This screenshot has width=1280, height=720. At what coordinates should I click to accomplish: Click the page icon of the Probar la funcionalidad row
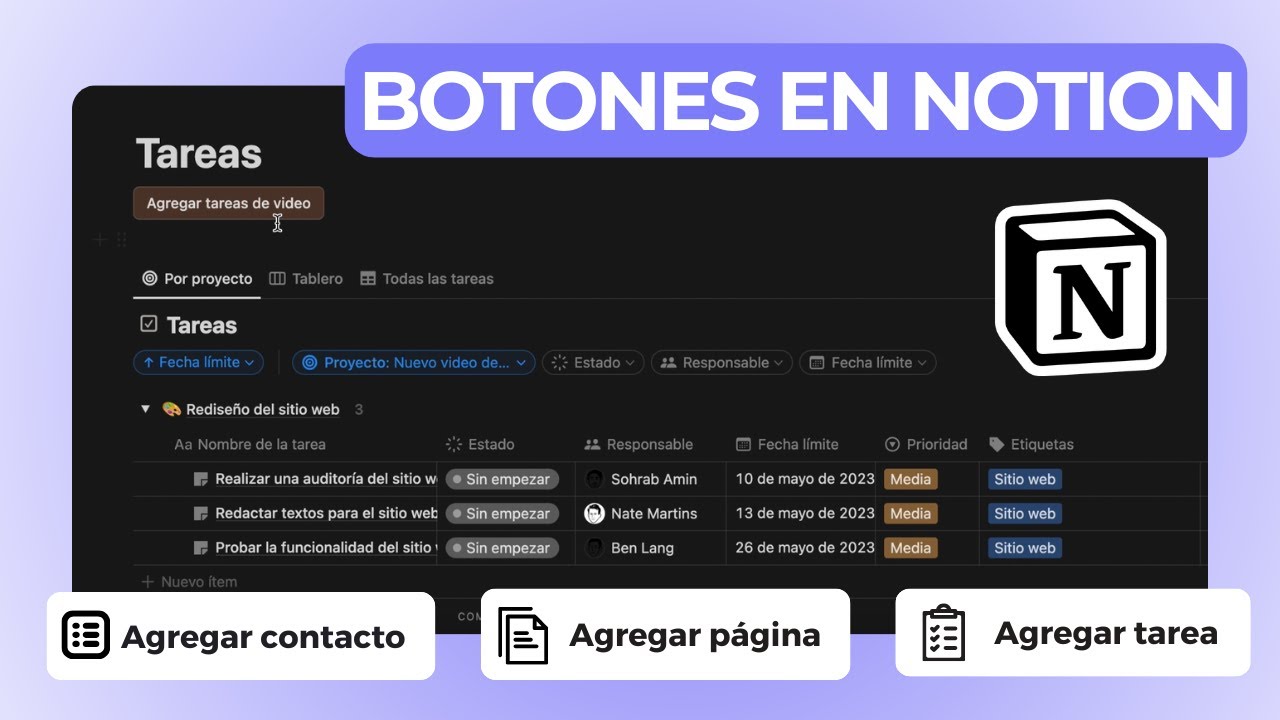coord(201,548)
